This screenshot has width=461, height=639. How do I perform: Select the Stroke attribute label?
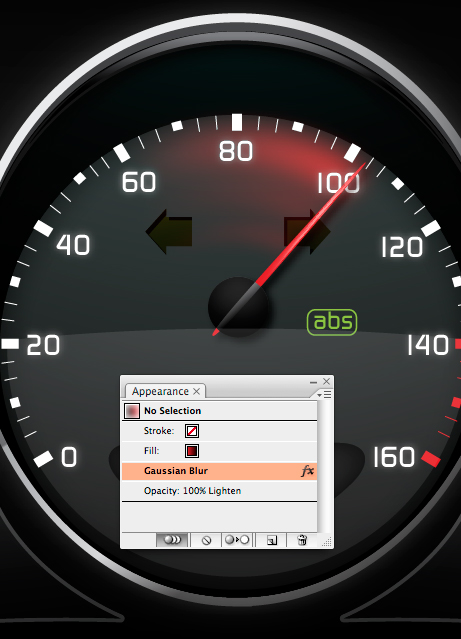tap(159, 431)
